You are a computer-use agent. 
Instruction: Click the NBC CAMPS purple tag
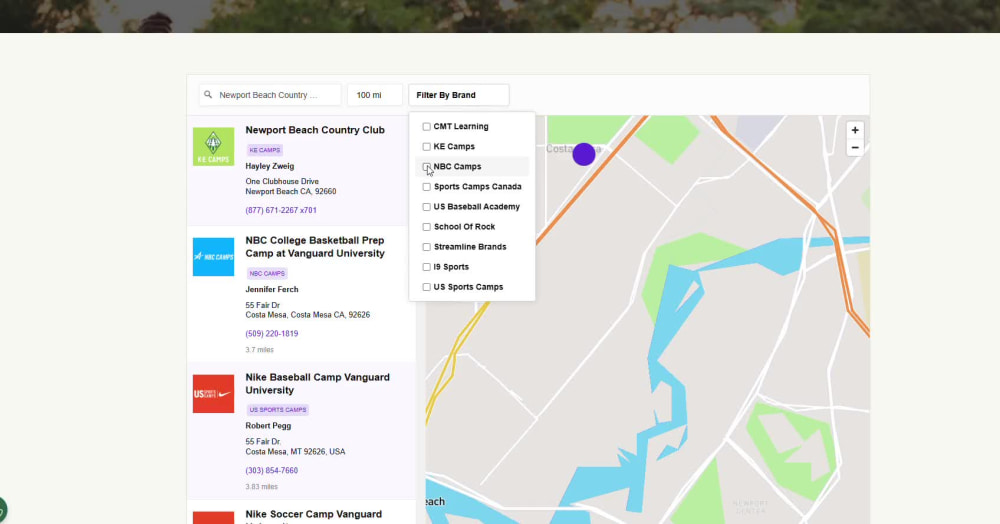coord(267,273)
